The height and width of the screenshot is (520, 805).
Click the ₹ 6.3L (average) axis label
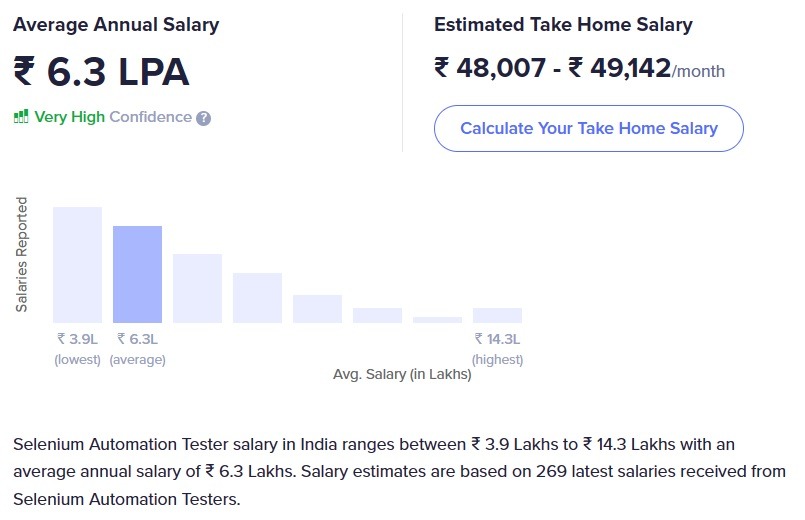pyautogui.click(x=138, y=349)
